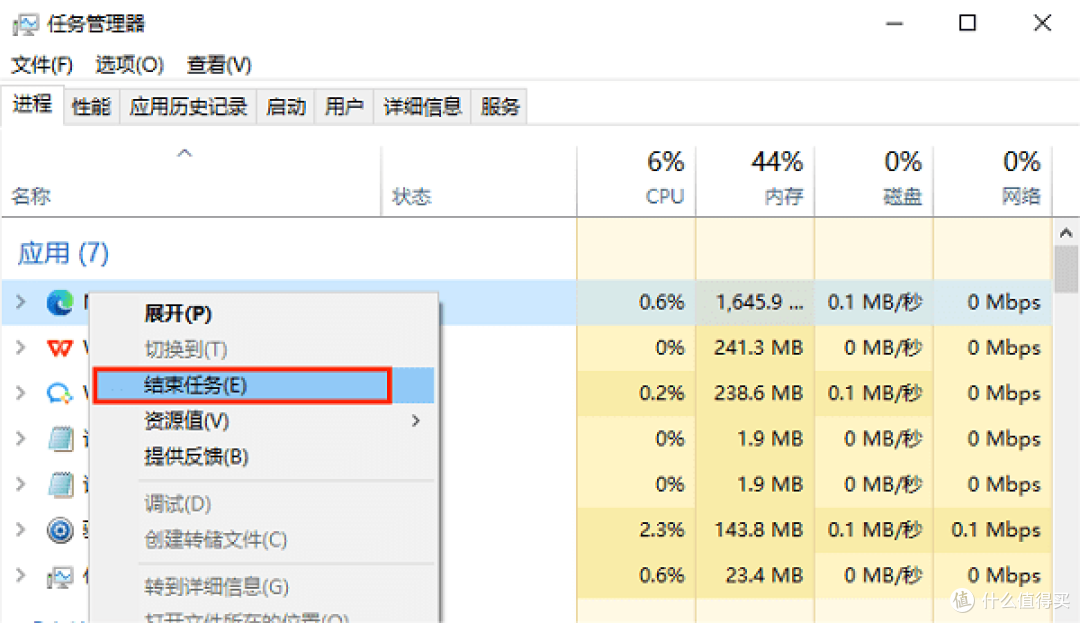Sort by the 名称 column header
This screenshot has height=623, width=1080.
(x=191, y=180)
